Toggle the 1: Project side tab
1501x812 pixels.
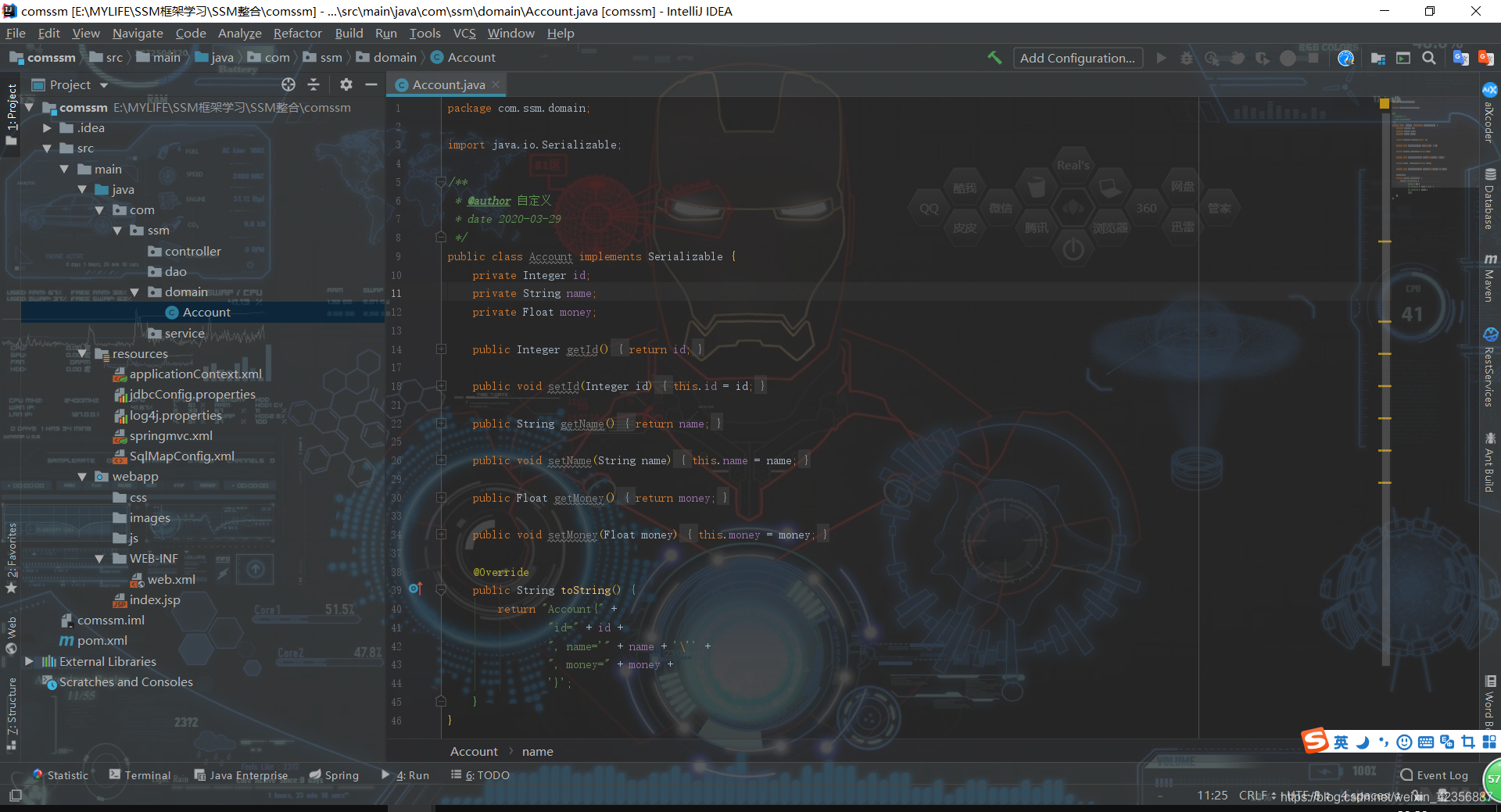(11, 114)
